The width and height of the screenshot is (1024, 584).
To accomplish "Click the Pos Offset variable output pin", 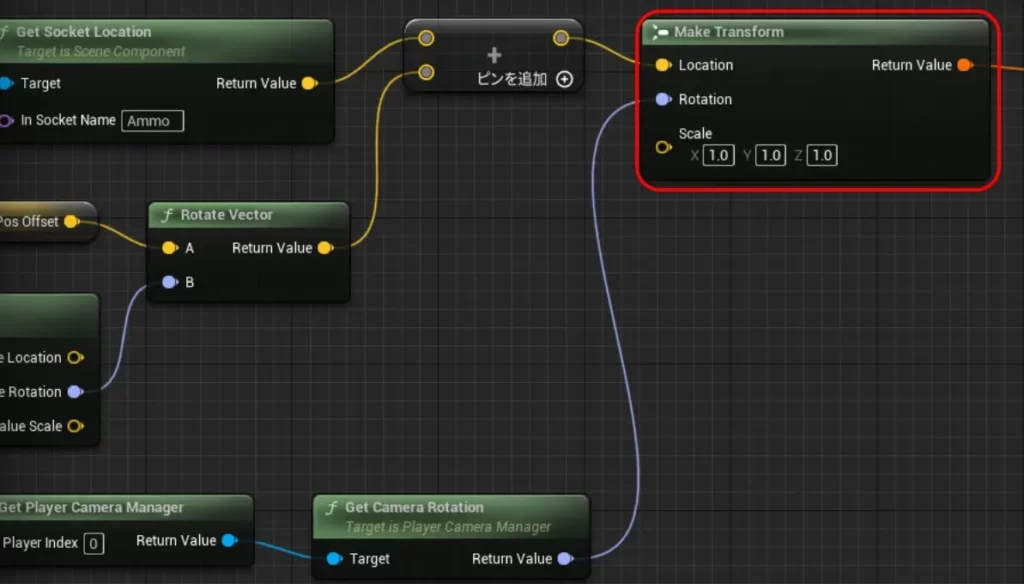I will [x=71, y=221].
